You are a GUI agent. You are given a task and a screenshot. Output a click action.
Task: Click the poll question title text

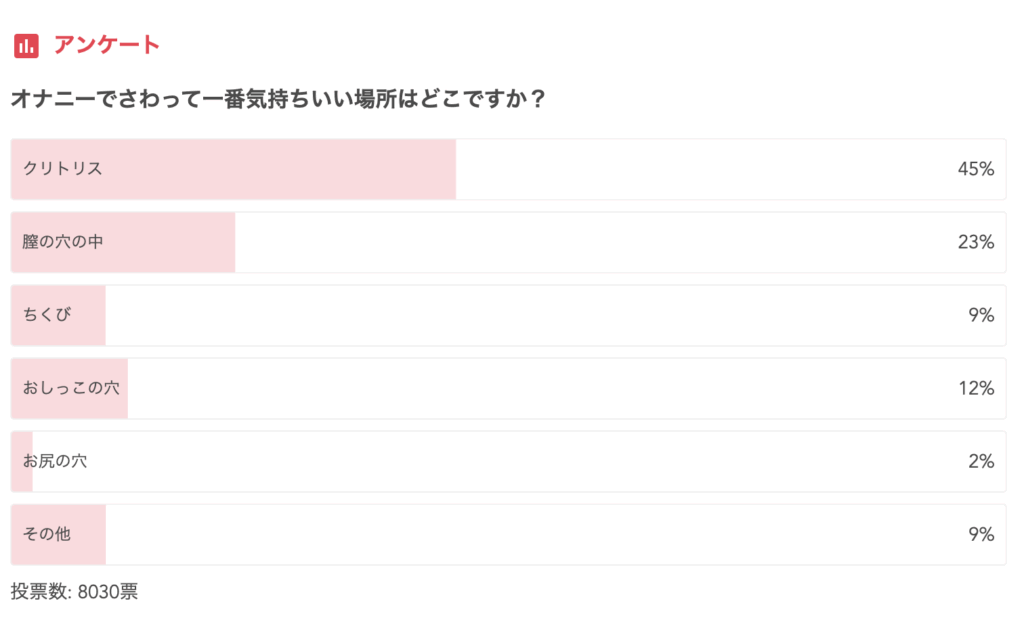click(278, 100)
